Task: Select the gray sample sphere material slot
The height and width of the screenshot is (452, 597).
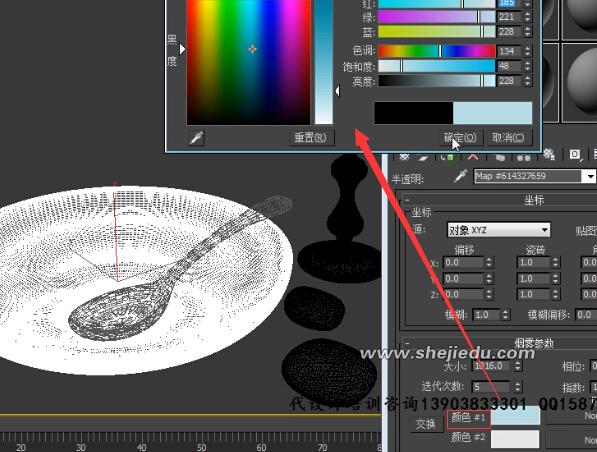Action: (x=580, y=82)
